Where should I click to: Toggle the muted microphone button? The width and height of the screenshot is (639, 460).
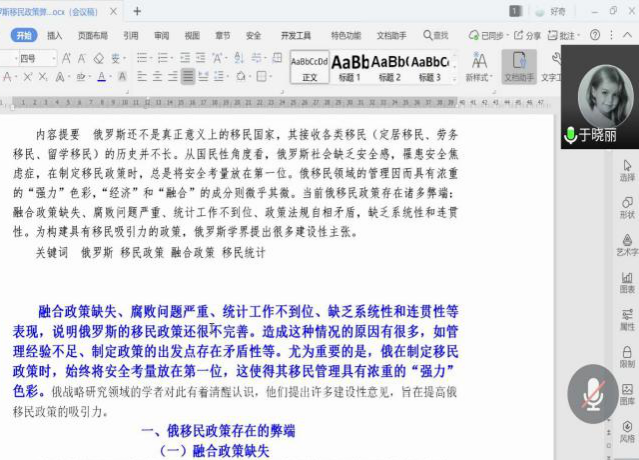click(x=593, y=394)
